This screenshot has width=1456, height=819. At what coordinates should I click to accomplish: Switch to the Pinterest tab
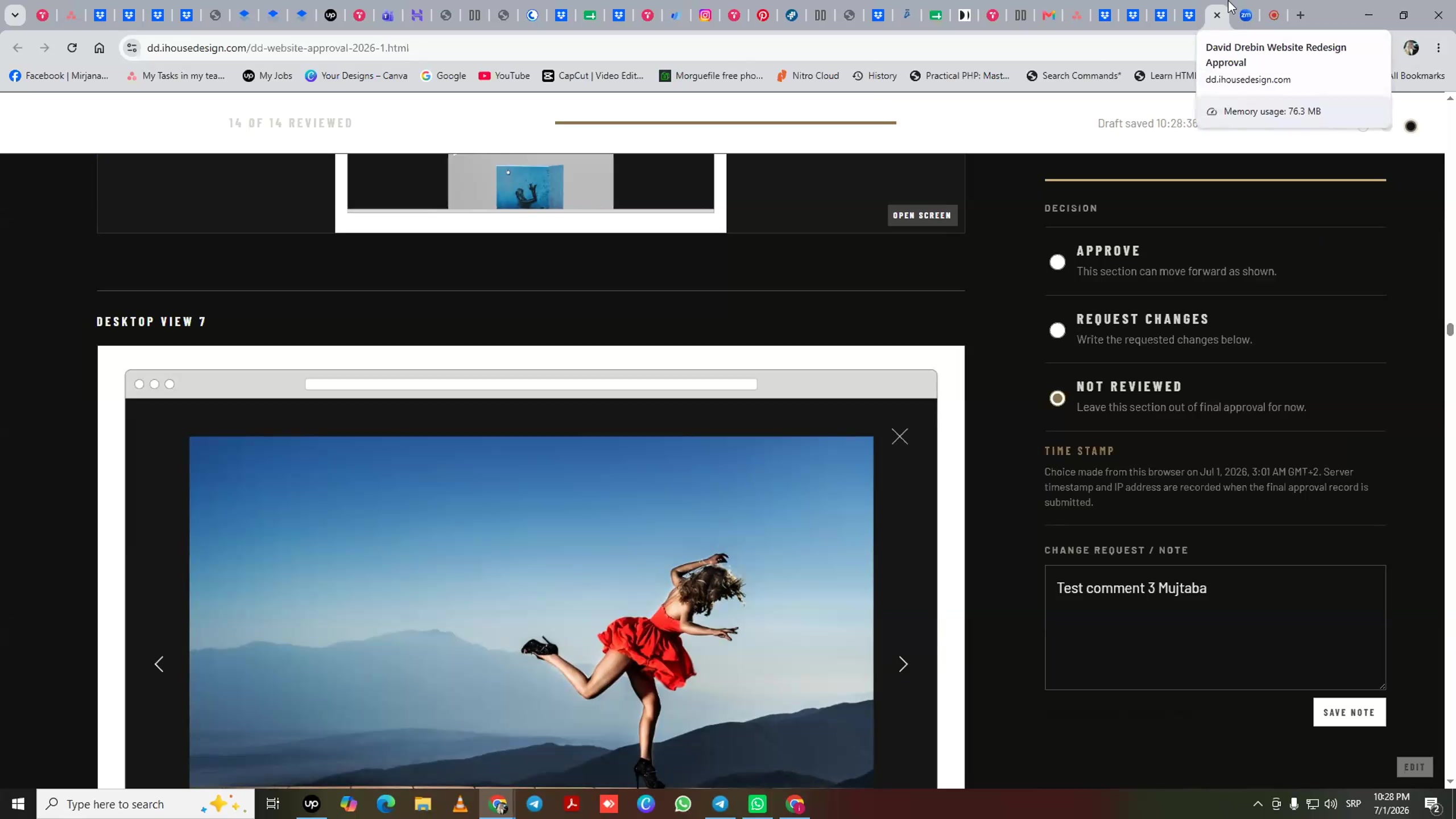763,15
